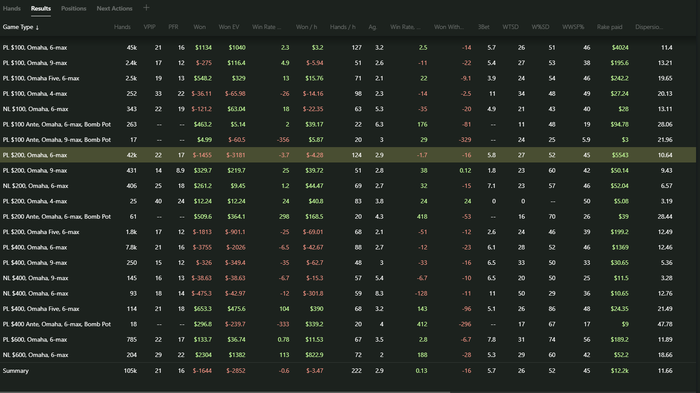The image size is (700, 393).
Task: Click the 3Bet column header
Action: click(x=483, y=27)
